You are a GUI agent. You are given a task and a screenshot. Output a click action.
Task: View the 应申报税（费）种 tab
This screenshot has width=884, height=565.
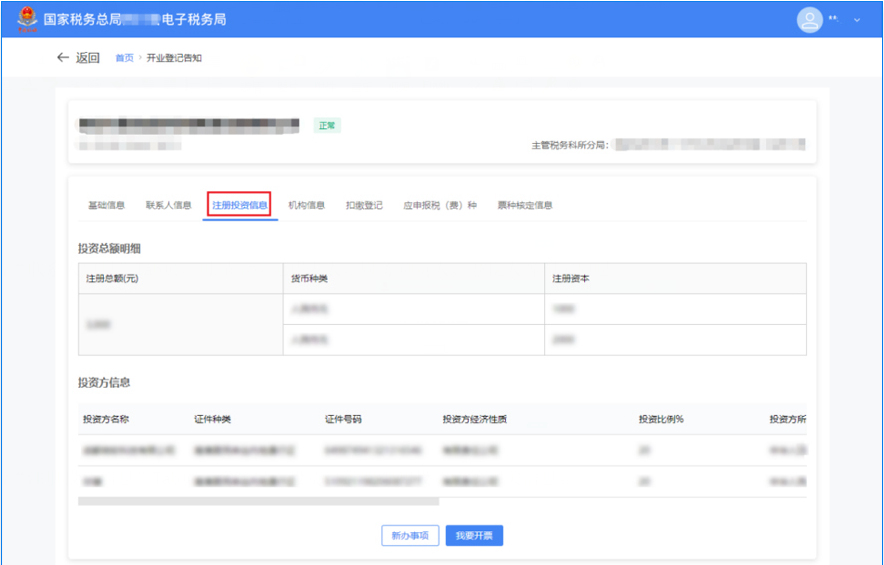coord(440,205)
